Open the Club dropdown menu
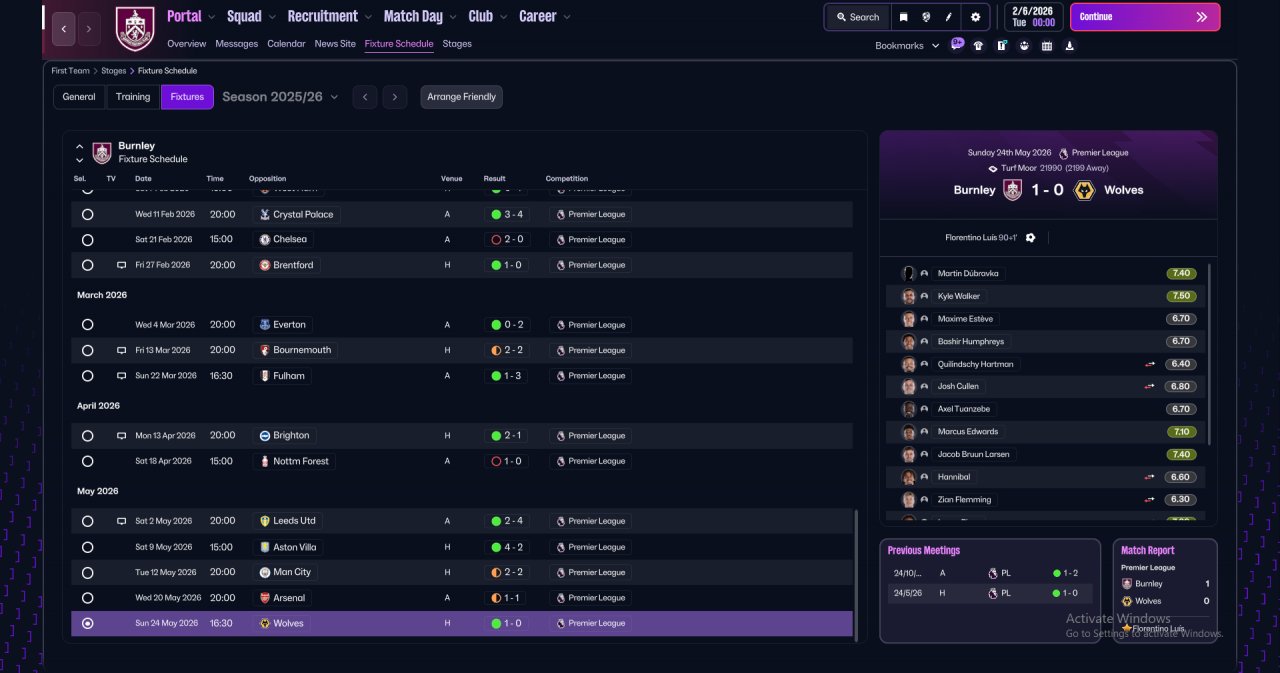1280x673 pixels. (487, 16)
